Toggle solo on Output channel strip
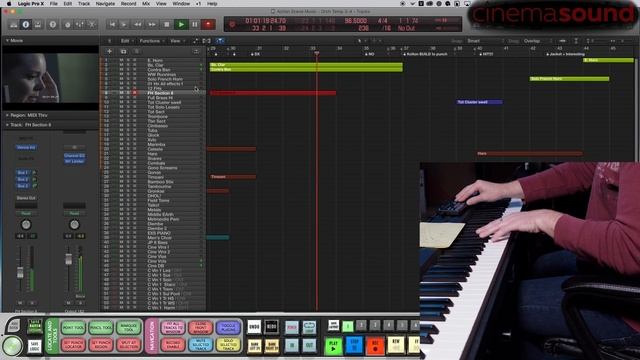640x360 pixels. tap(80, 303)
